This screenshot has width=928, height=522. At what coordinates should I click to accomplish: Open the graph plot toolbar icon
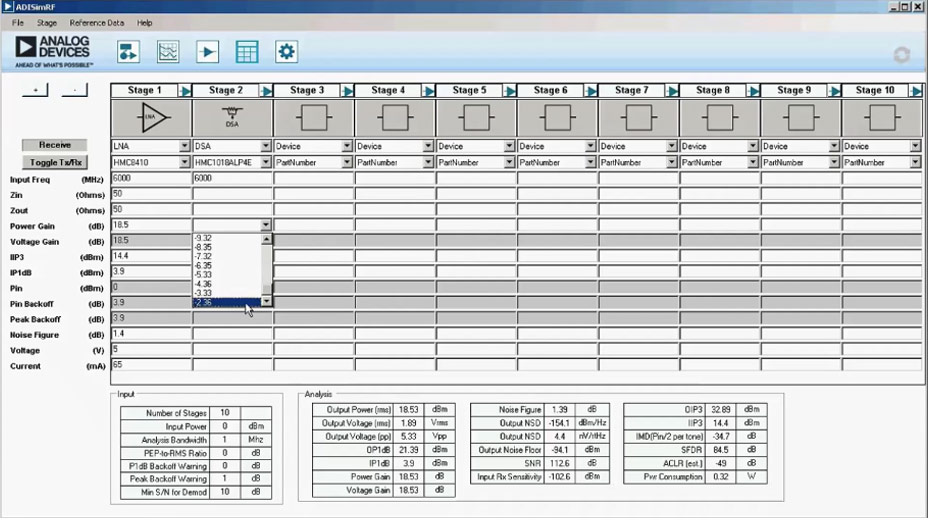click(x=168, y=52)
